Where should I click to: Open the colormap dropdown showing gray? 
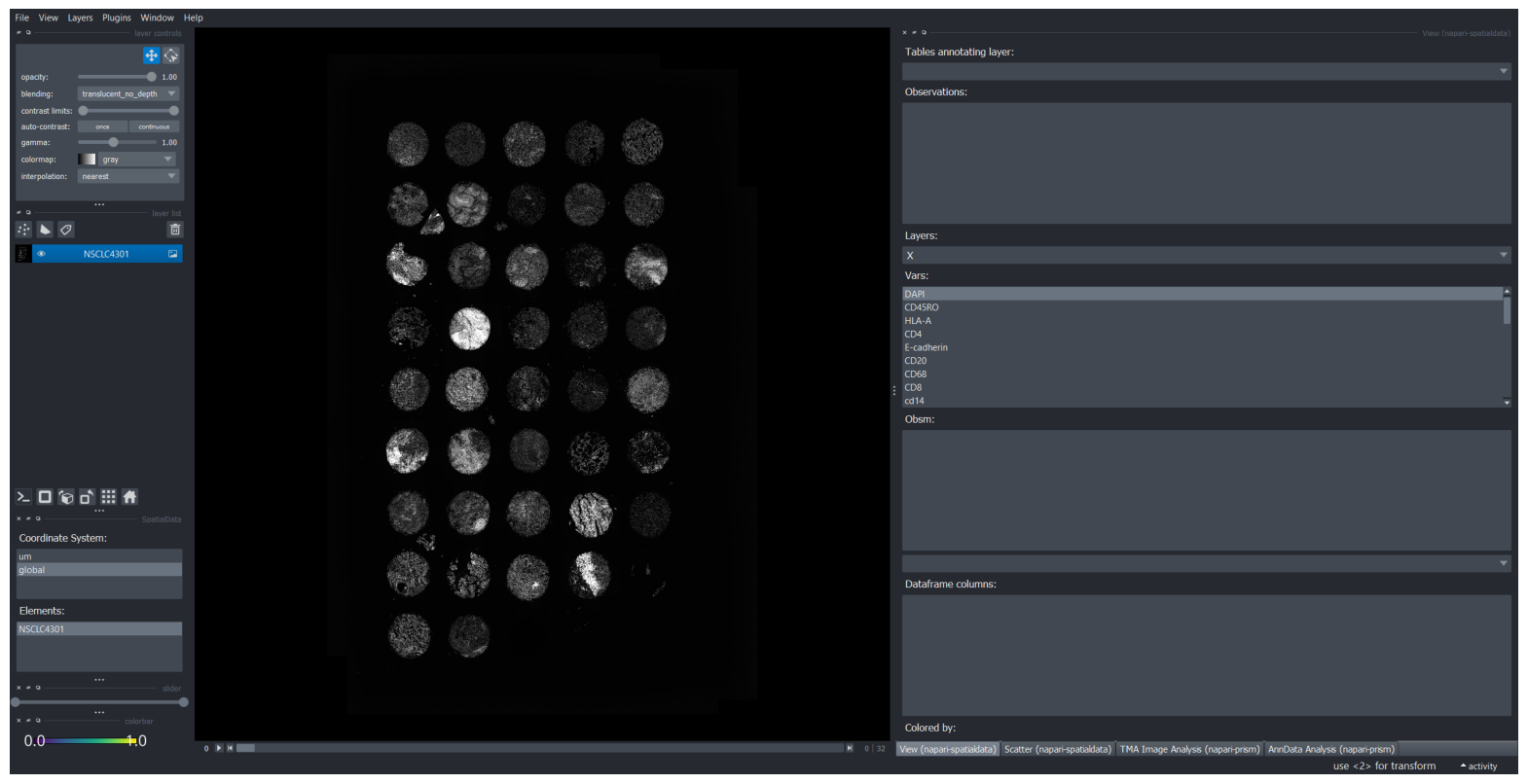137,160
